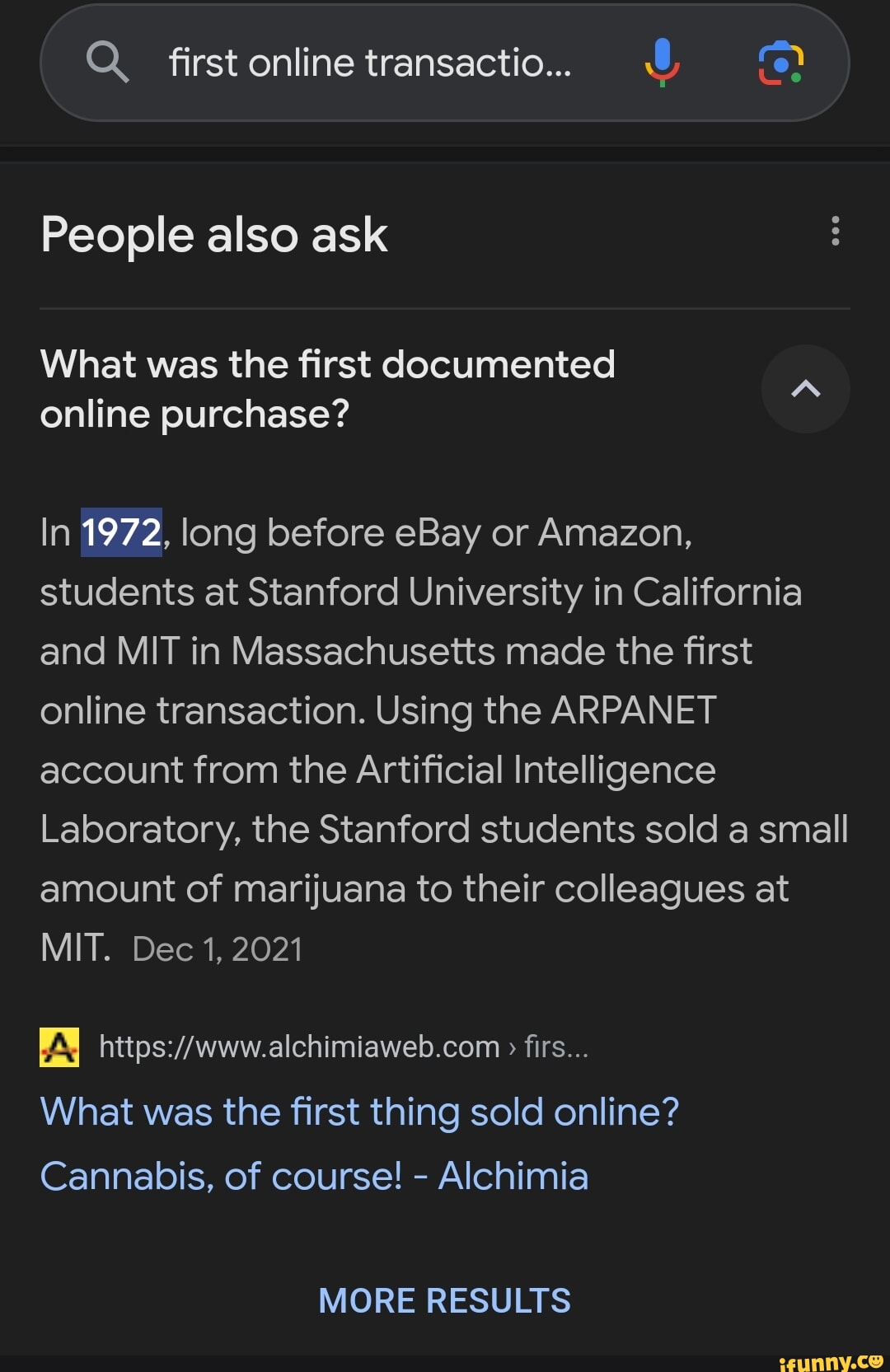
Task: Open Google Lens camera search
Action: [780, 63]
